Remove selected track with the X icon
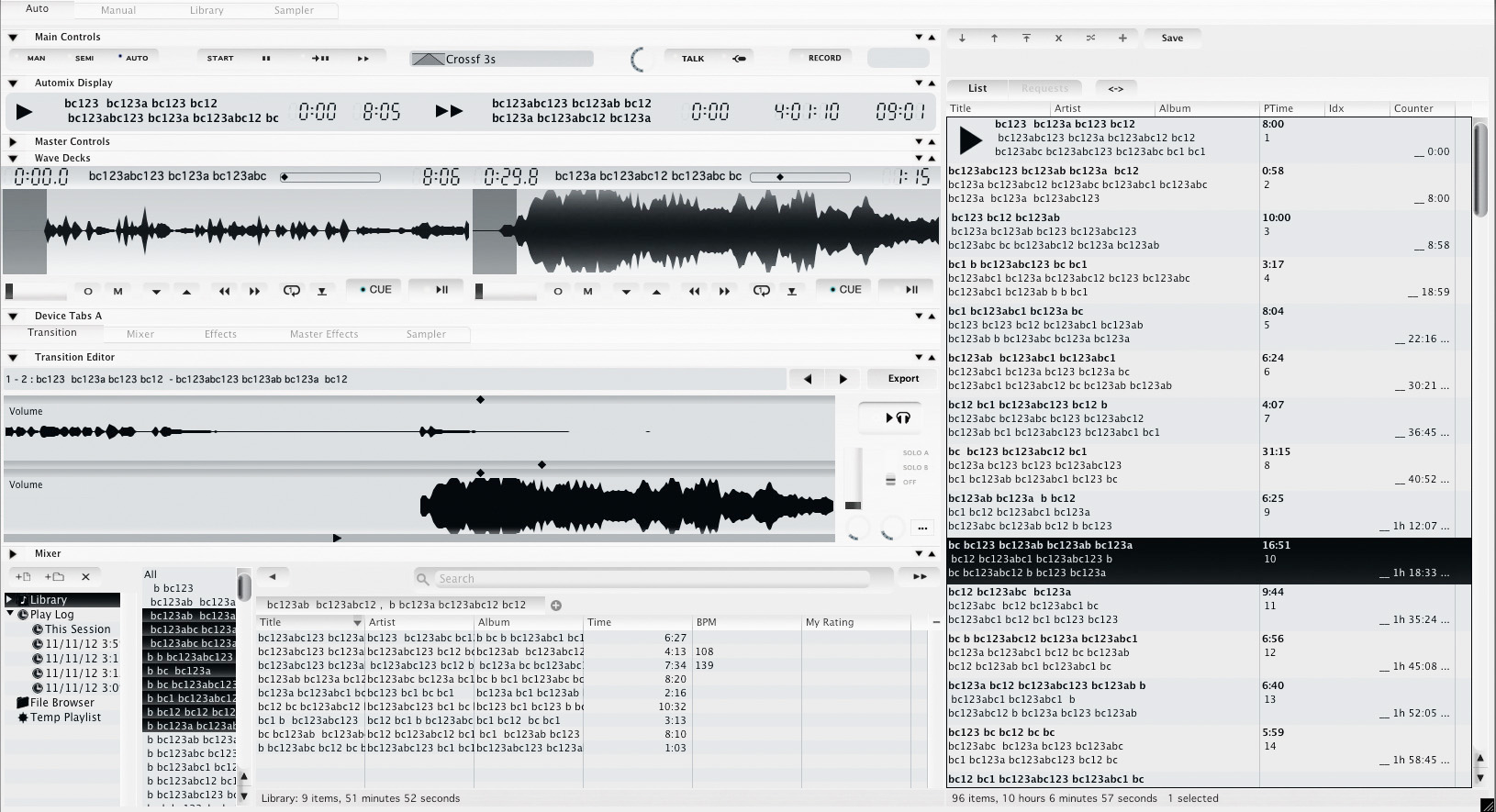Image resolution: width=1496 pixels, height=812 pixels. [x=1058, y=39]
